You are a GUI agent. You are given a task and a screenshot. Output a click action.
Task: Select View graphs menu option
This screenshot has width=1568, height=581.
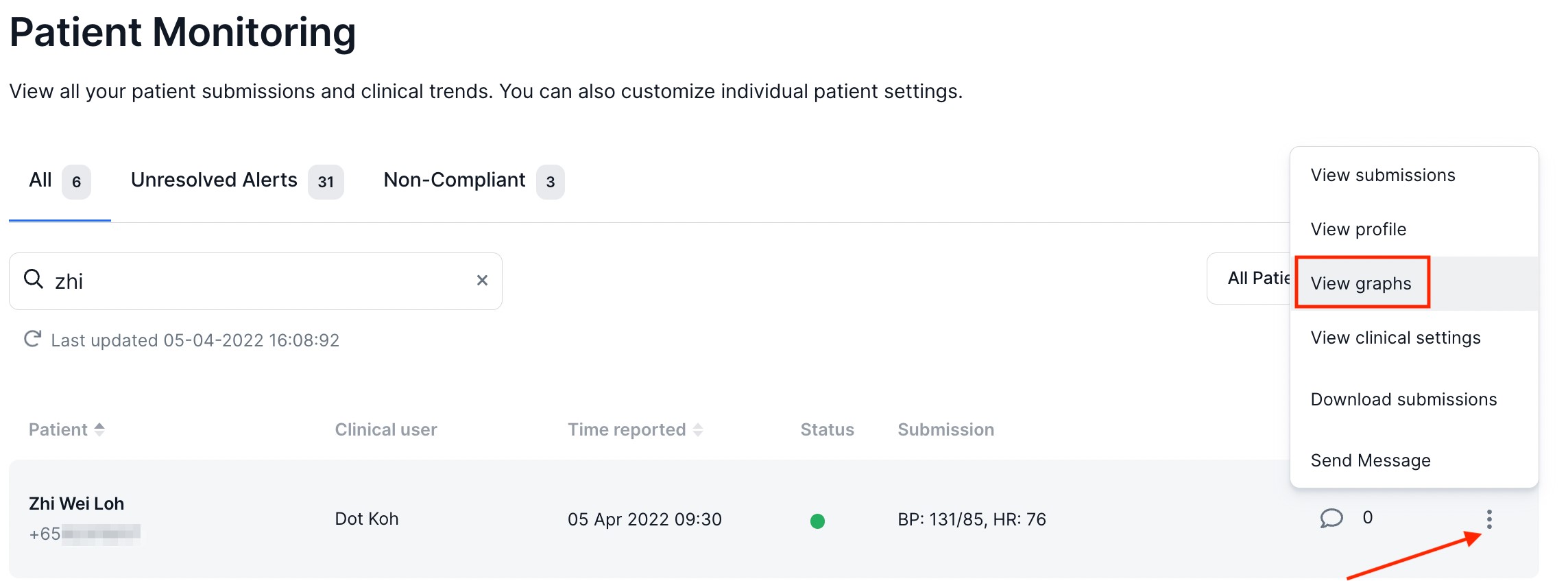pos(1360,283)
